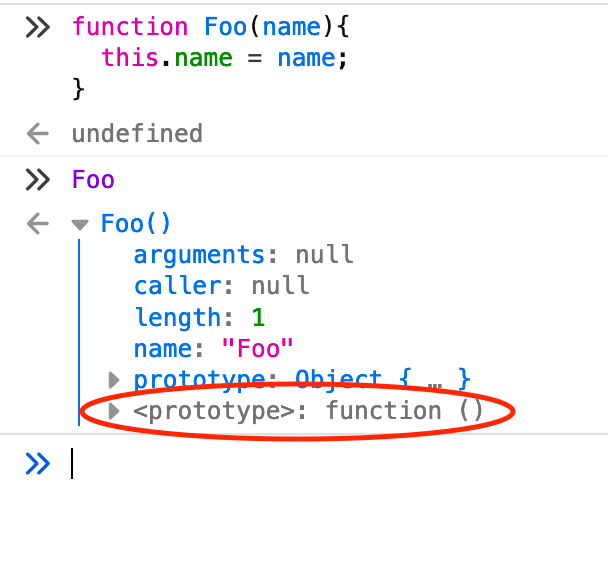Screen dimensions: 608x568
Task: Click the 'function Foo(name){' code line
Action: [211, 27]
